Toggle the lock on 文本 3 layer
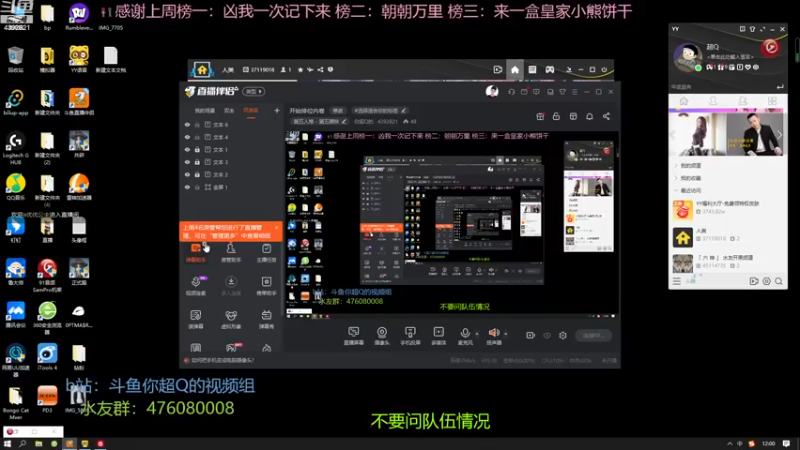The image size is (800, 450). tap(197, 162)
